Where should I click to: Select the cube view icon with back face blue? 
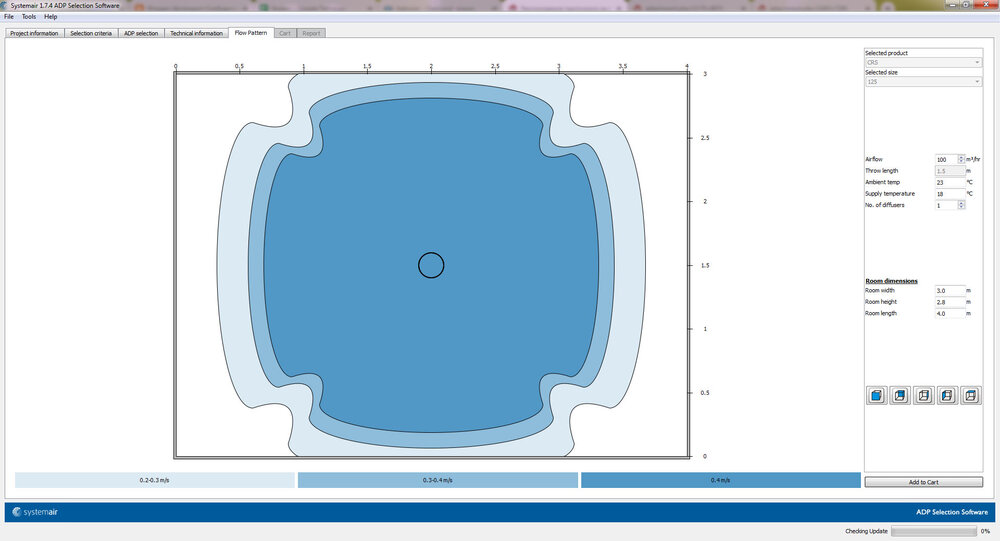899,396
